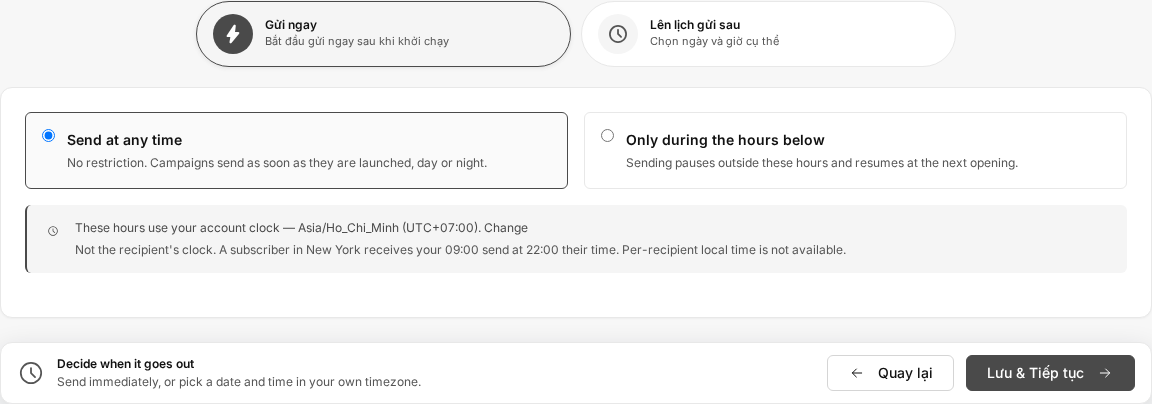Click the Only during the hours below heading
1152x404 pixels.
(x=725, y=140)
